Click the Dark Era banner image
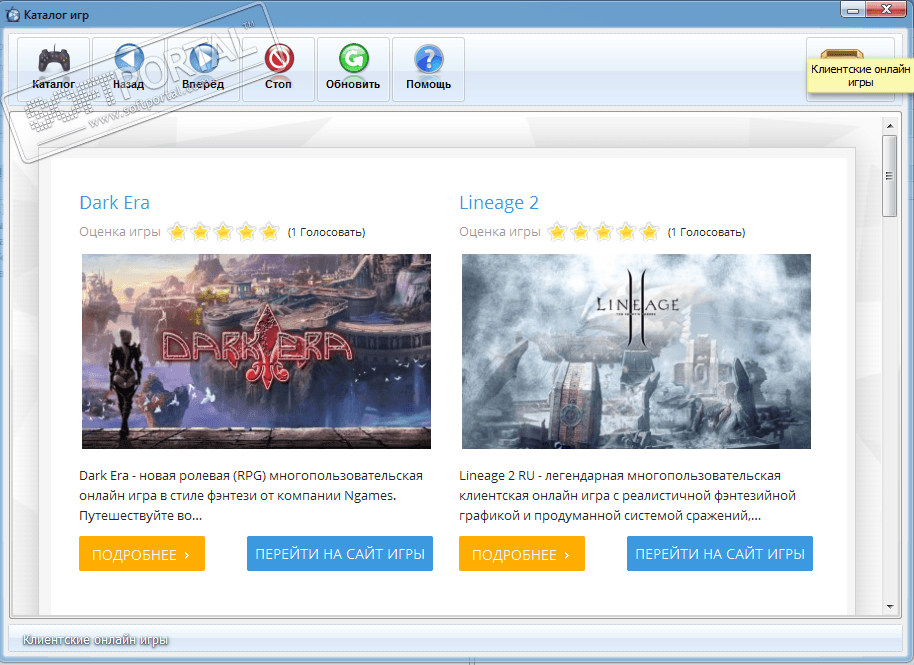The image size is (914, 665). [256, 351]
